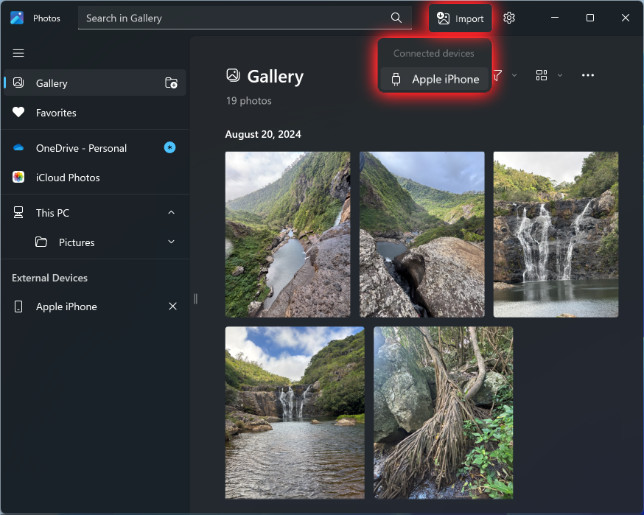Toggle the hamburger navigation menu
The image size is (644, 515).
coord(18,53)
